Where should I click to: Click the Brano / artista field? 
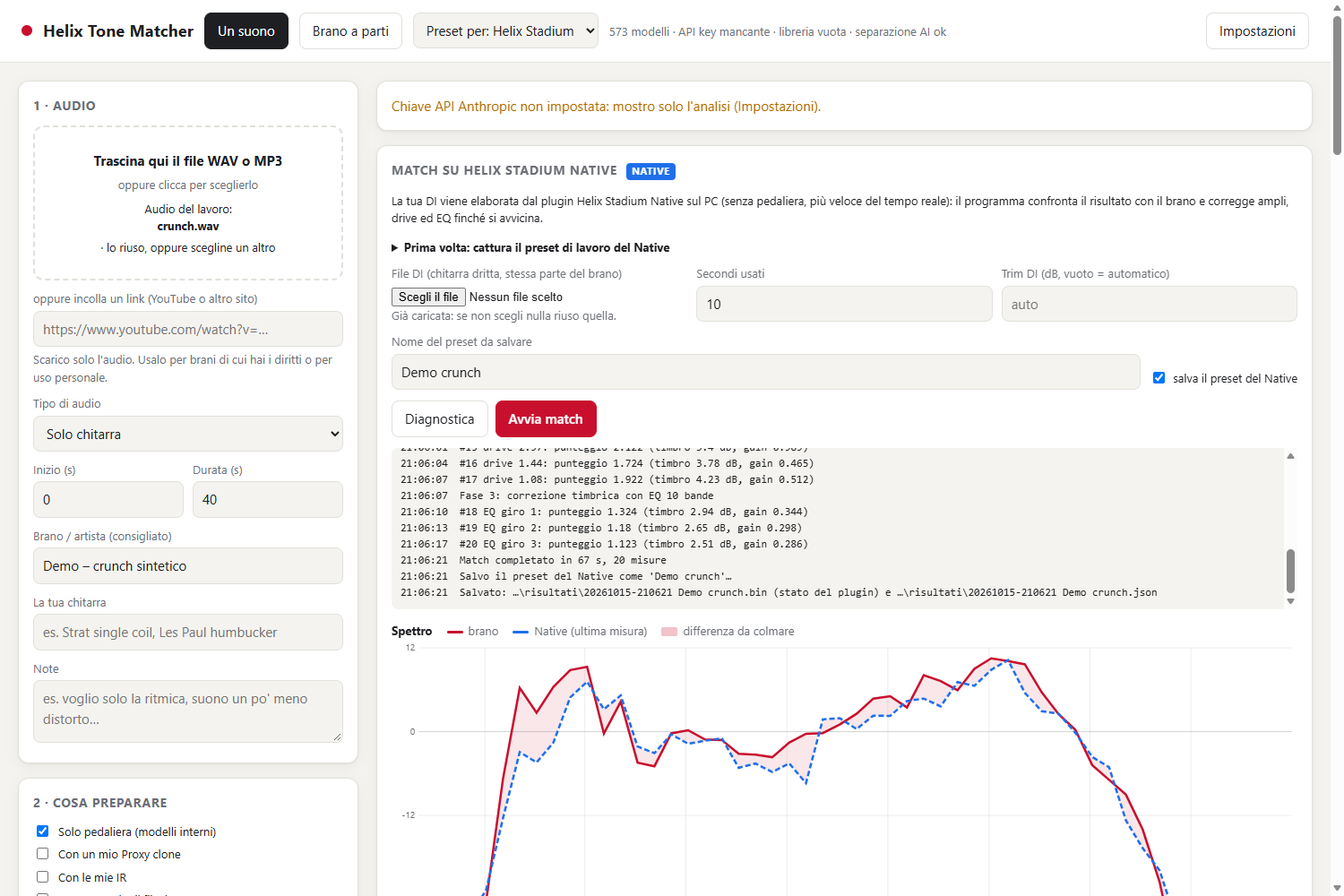[x=188, y=565]
